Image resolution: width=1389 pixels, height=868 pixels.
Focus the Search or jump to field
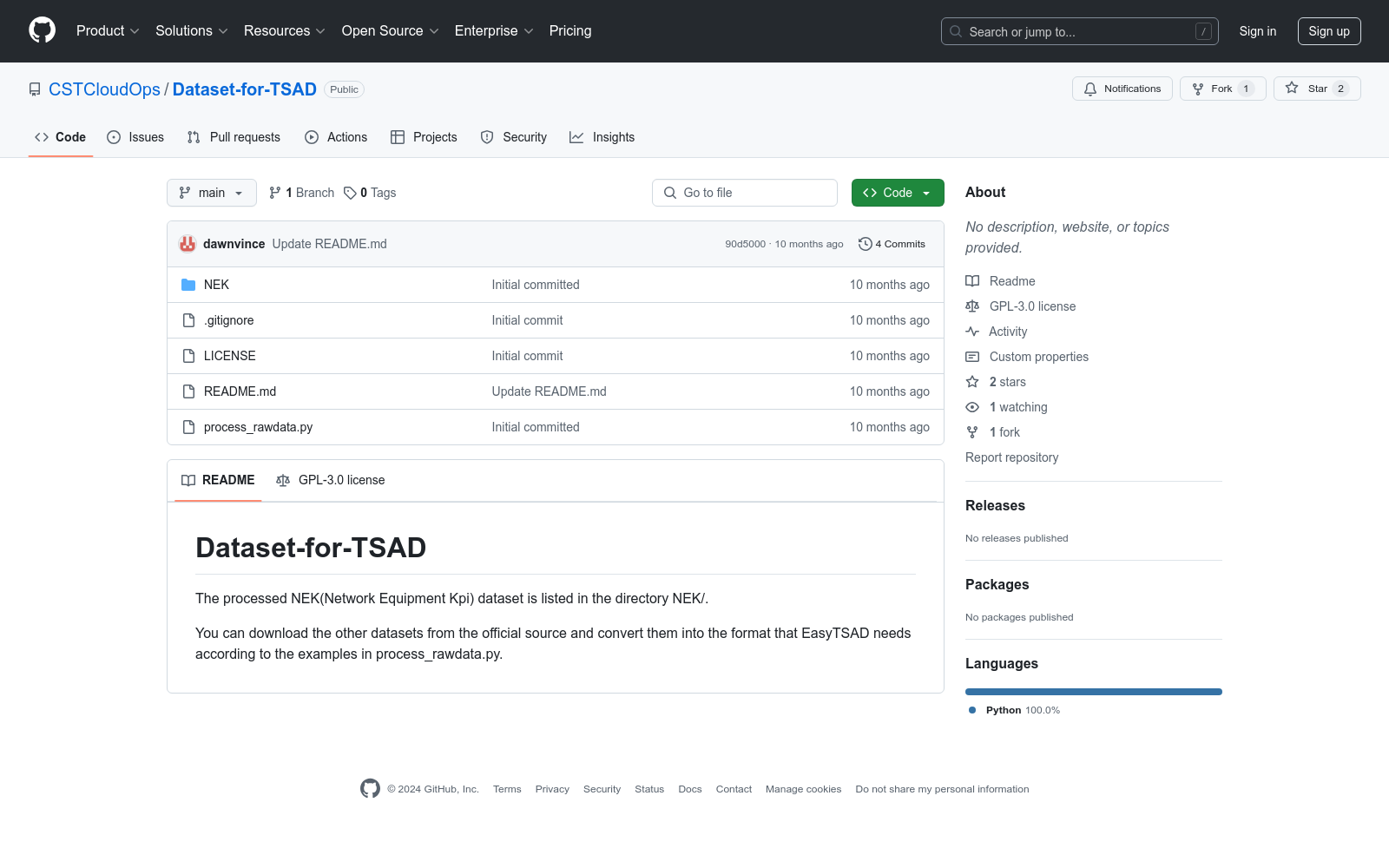pos(1080,31)
